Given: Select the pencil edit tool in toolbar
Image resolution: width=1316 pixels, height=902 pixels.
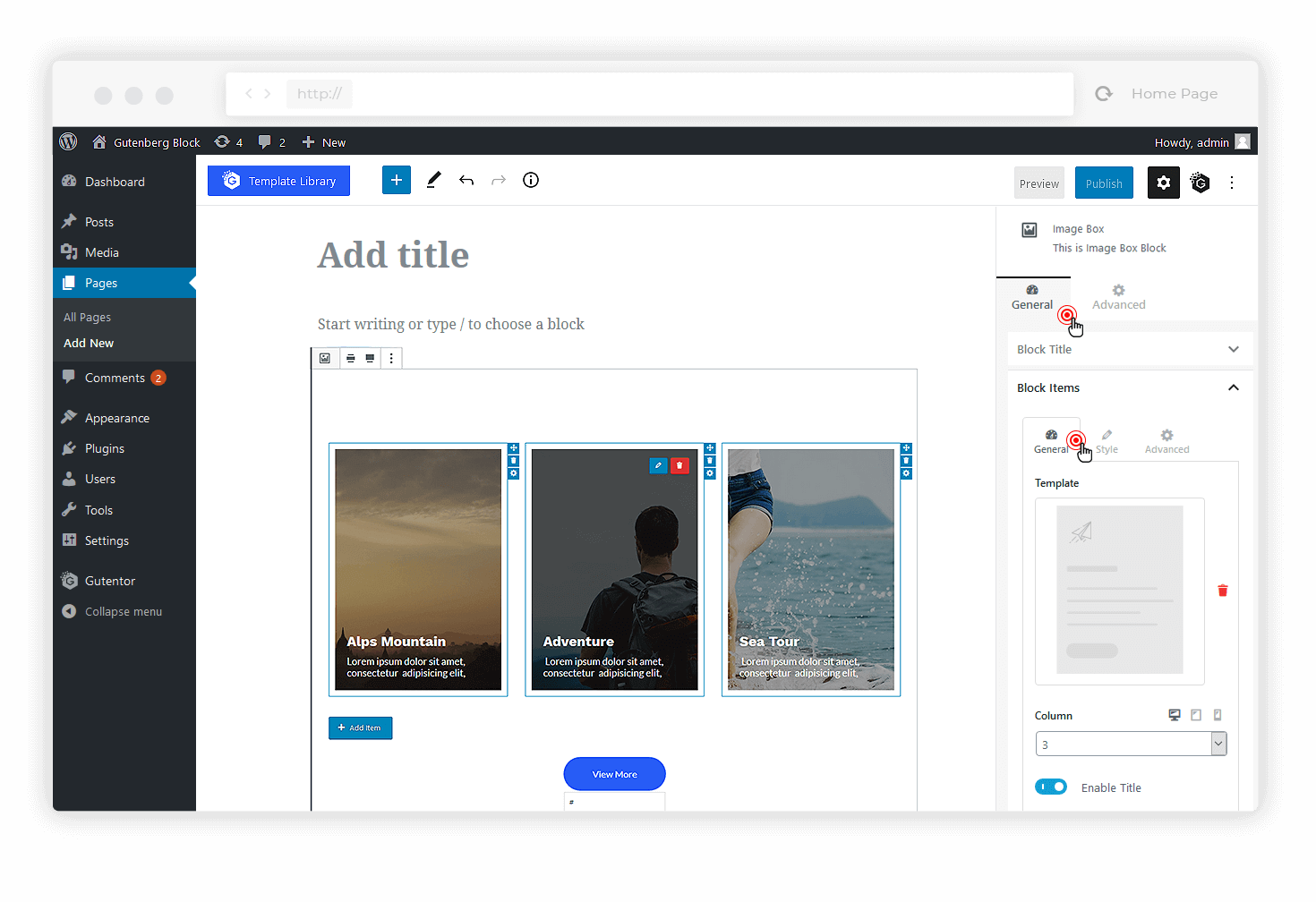Looking at the screenshot, I should pyautogui.click(x=433, y=180).
